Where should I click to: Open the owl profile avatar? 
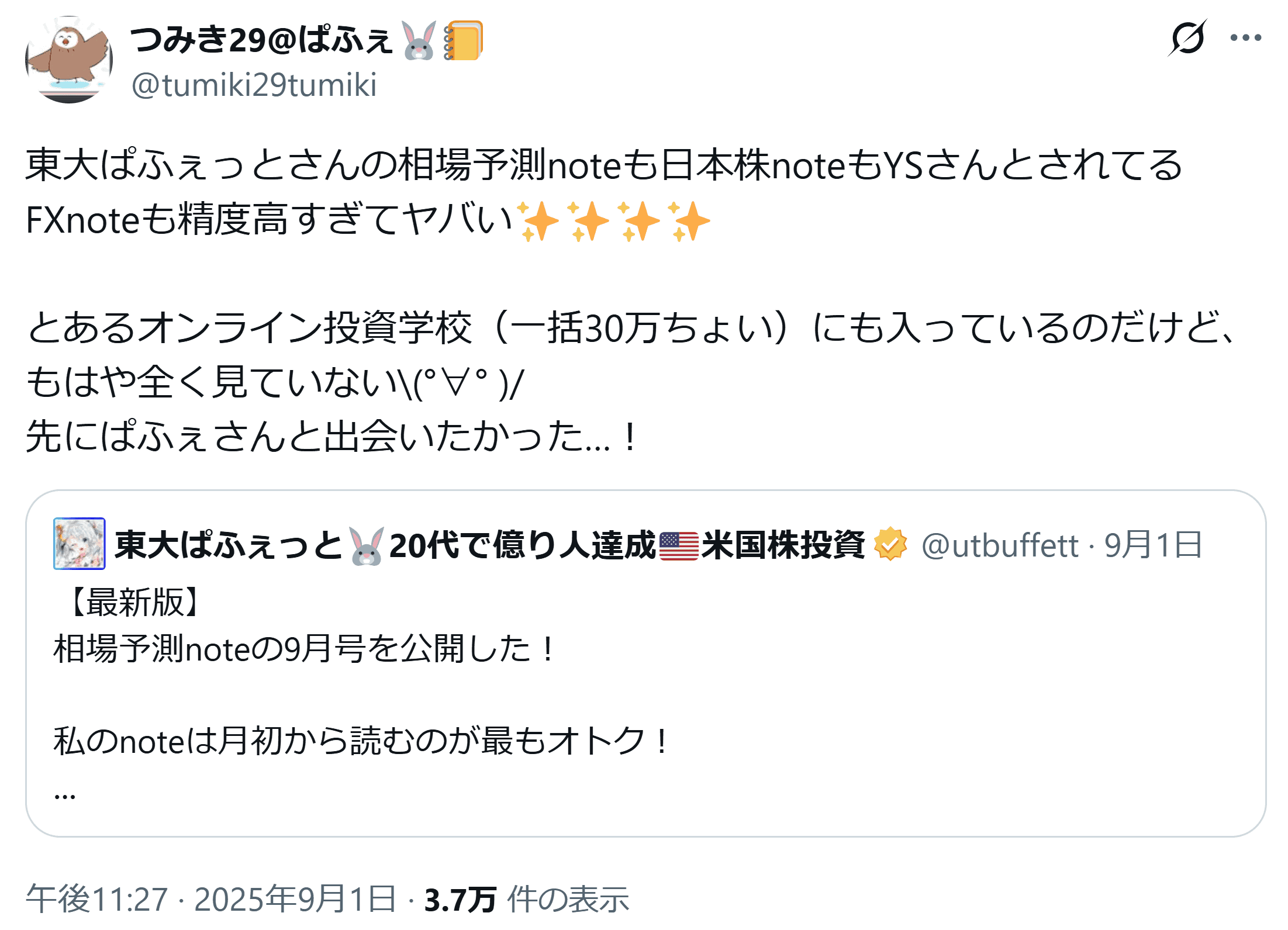[x=69, y=59]
